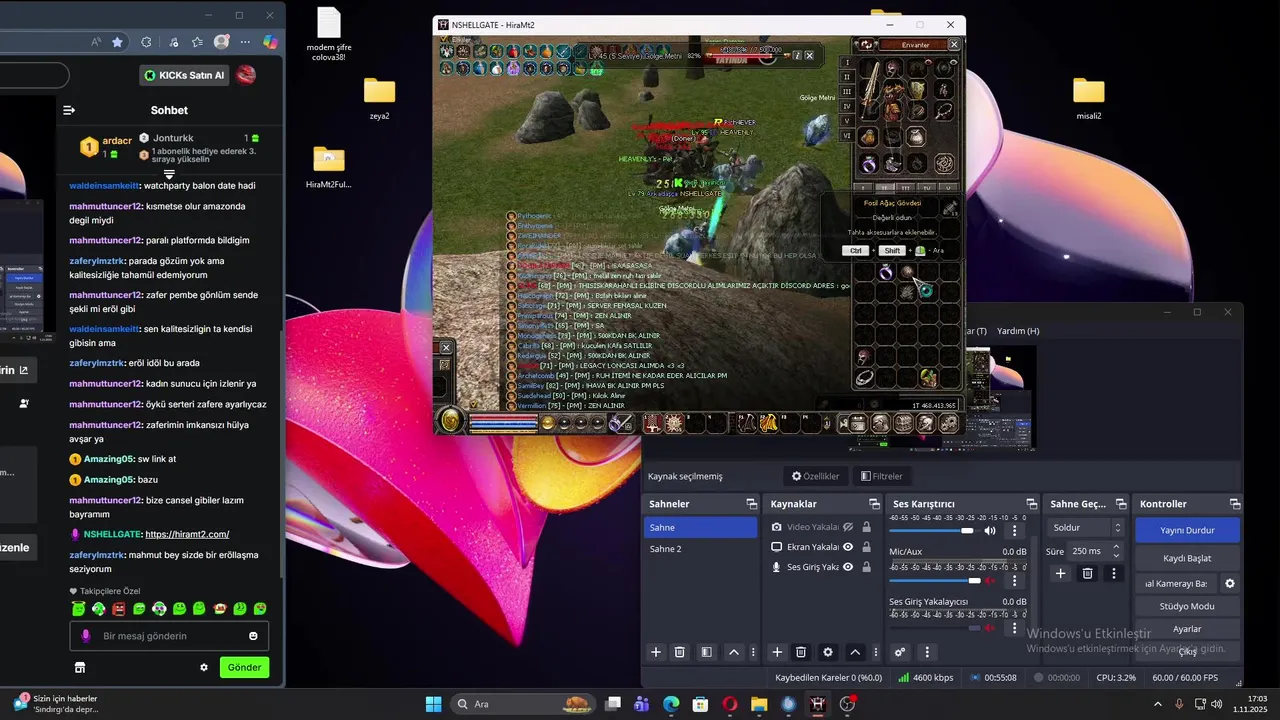Close the target info bar in game
Image resolution: width=1280 pixels, height=720 pixels.
pyautogui.click(x=809, y=55)
